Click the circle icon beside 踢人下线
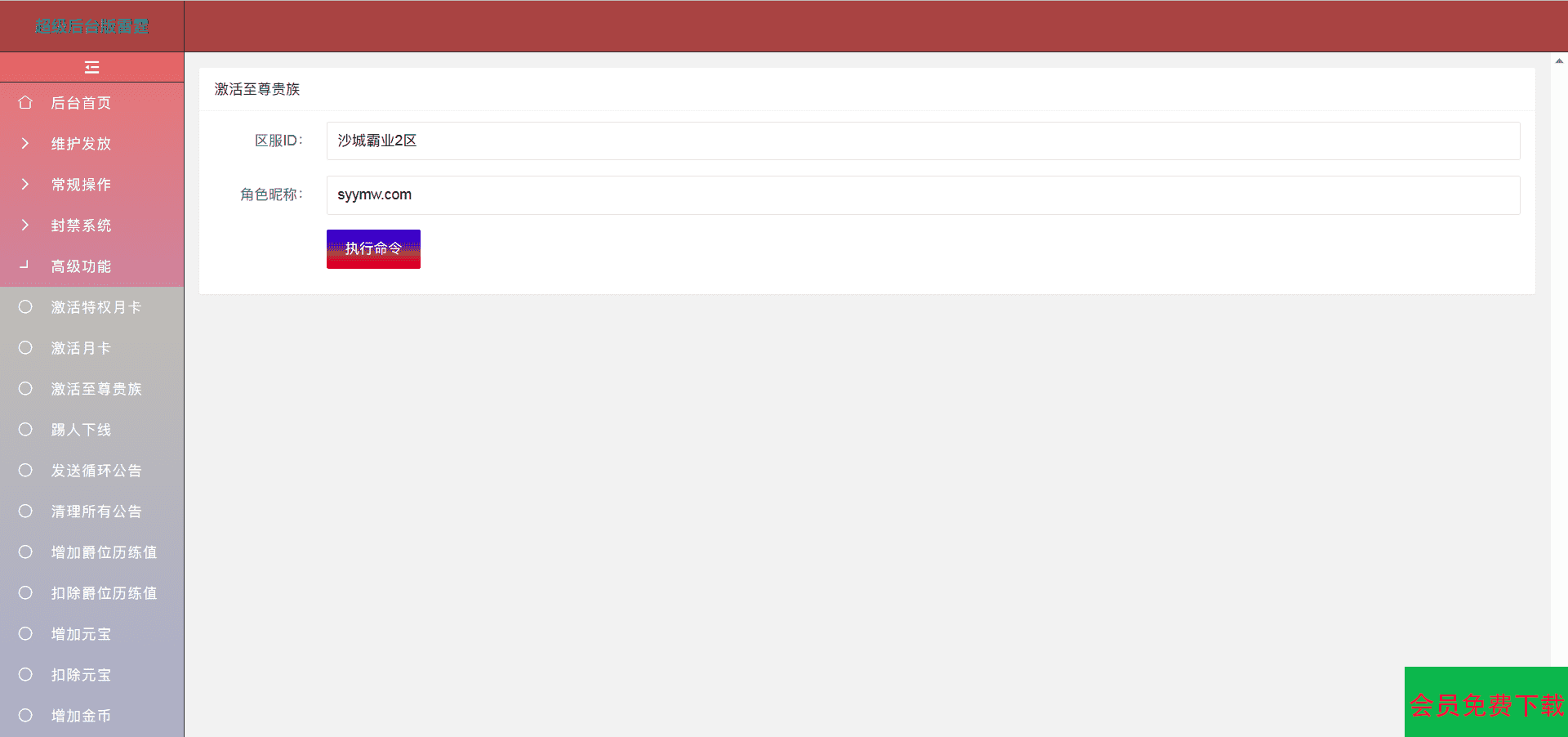 coord(25,429)
